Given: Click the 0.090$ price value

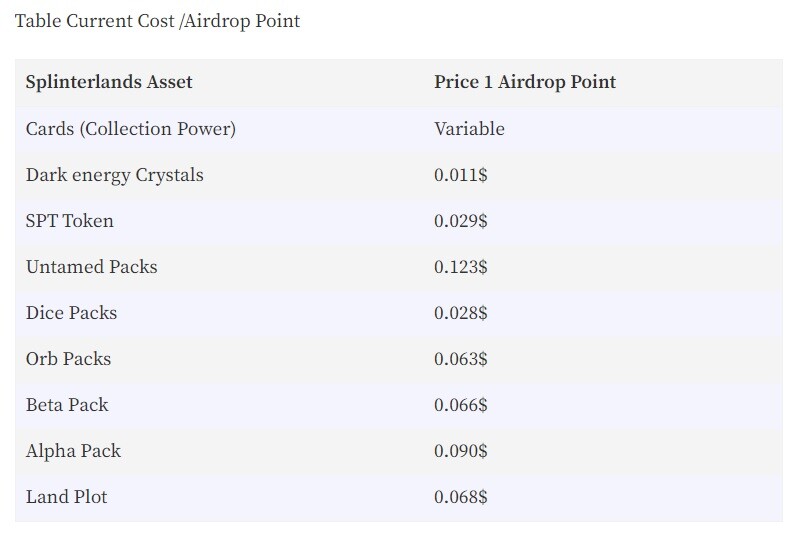Looking at the screenshot, I should tap(461, 451).
